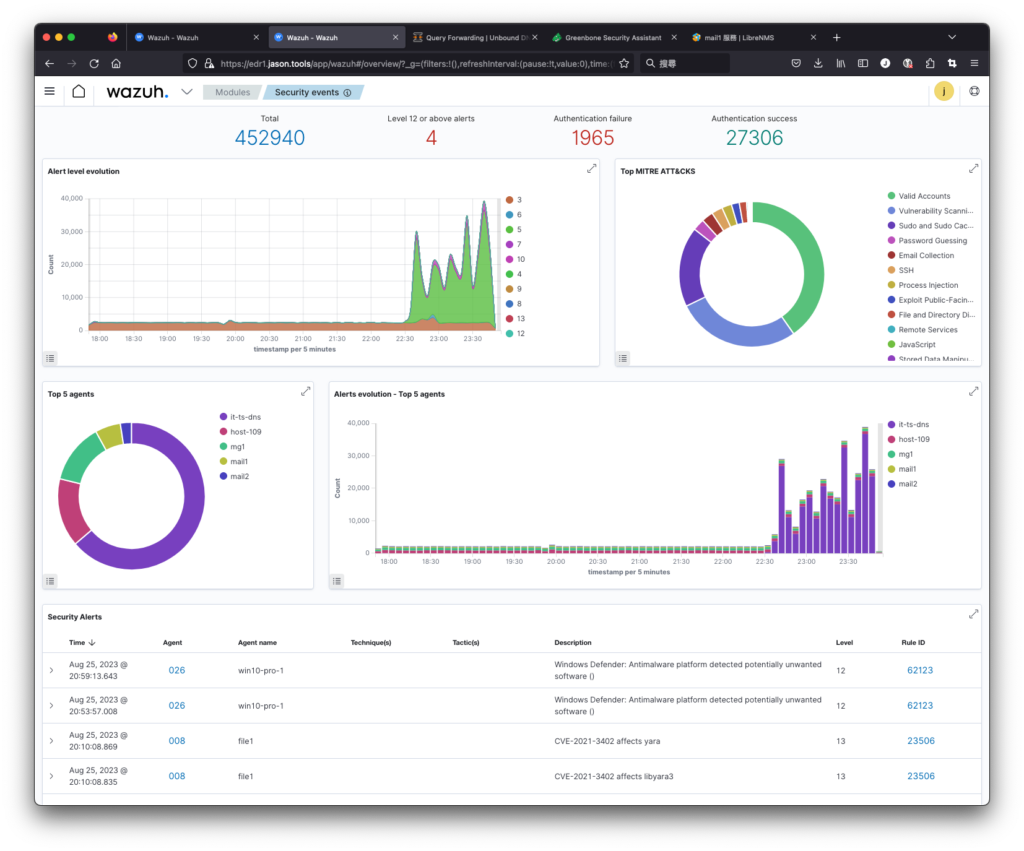1024x851 pixels.
Task: Click the host-109 color dot in Top 5 agents legend
Action: (223, 432)
